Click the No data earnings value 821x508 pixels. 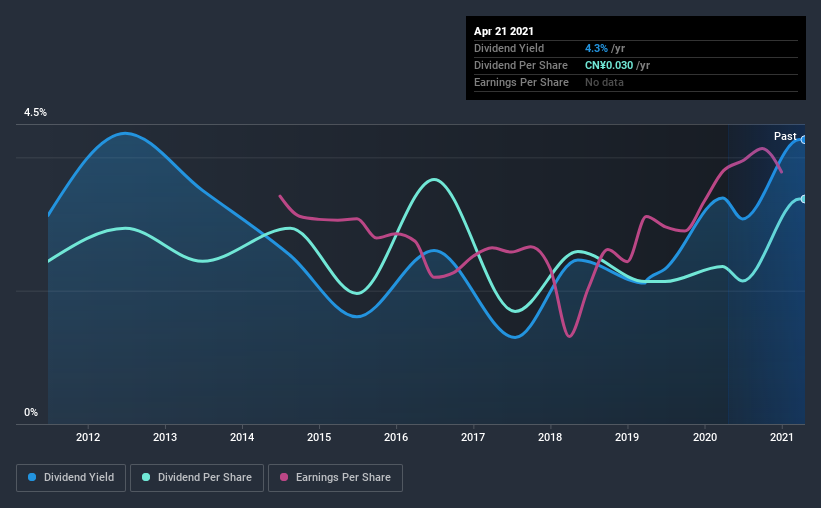click(x=604, y=82)
